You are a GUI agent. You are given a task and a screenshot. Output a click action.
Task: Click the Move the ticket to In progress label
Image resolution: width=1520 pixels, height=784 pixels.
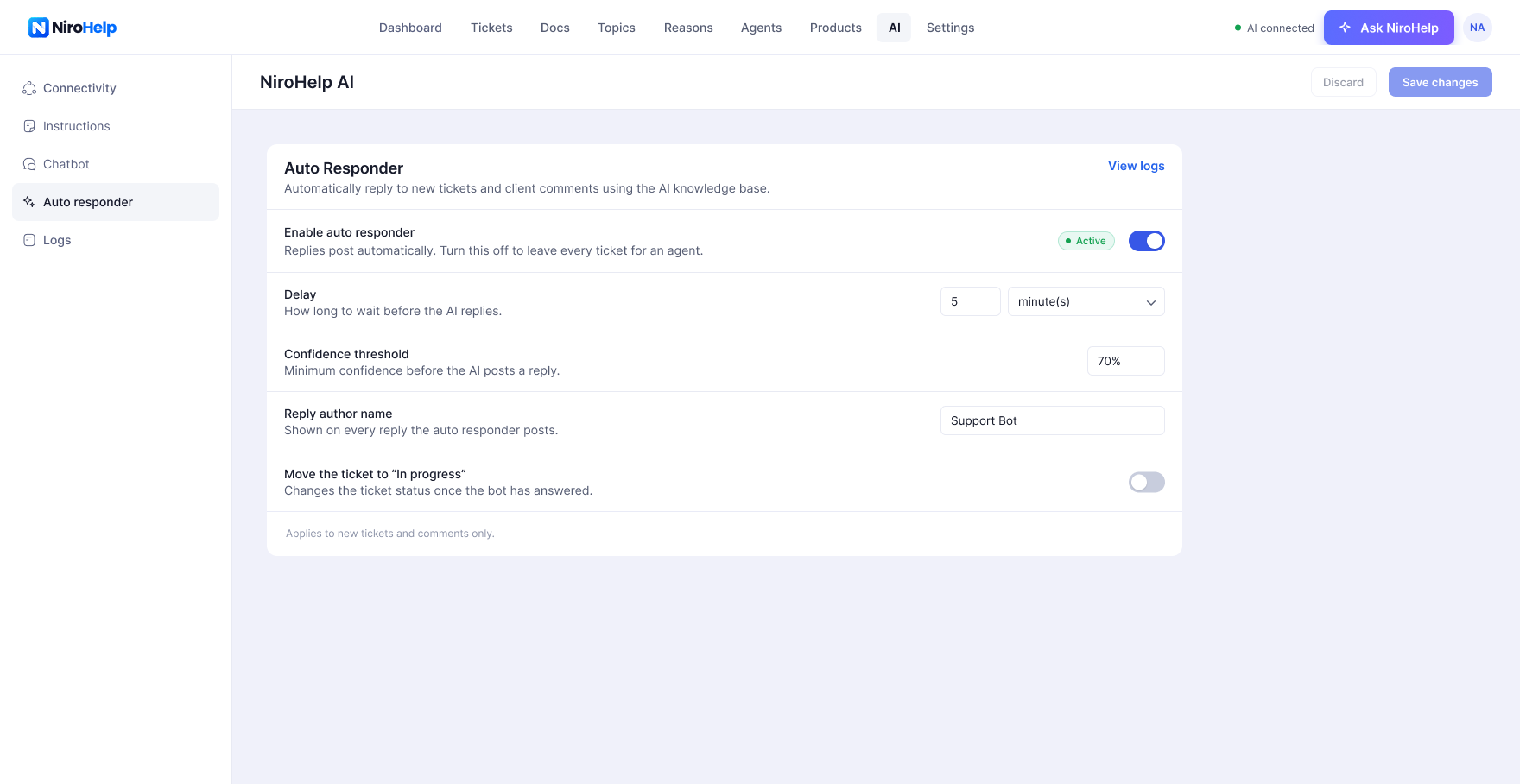(x=375, y=474)
